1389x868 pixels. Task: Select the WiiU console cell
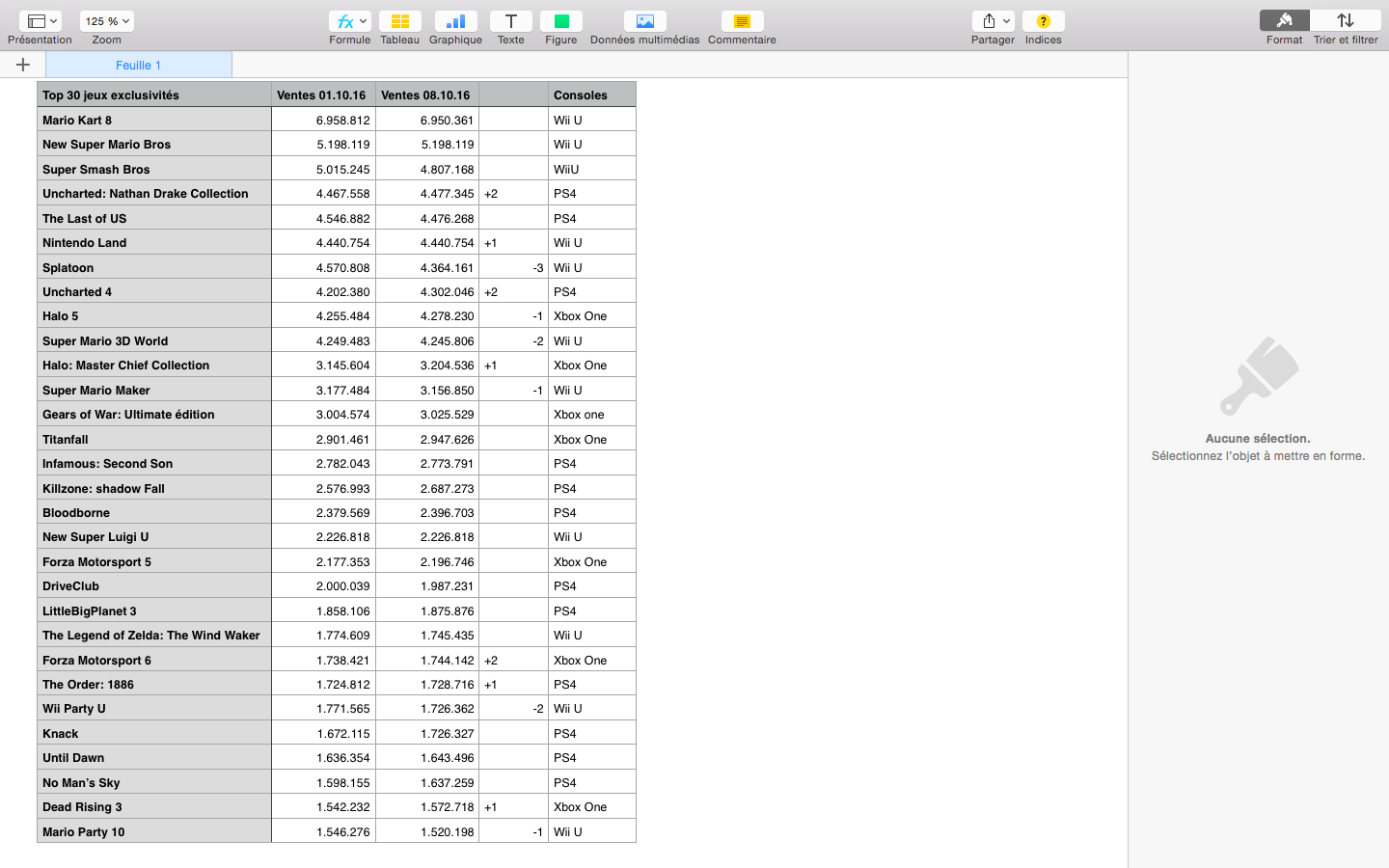(x=592, y=169)
